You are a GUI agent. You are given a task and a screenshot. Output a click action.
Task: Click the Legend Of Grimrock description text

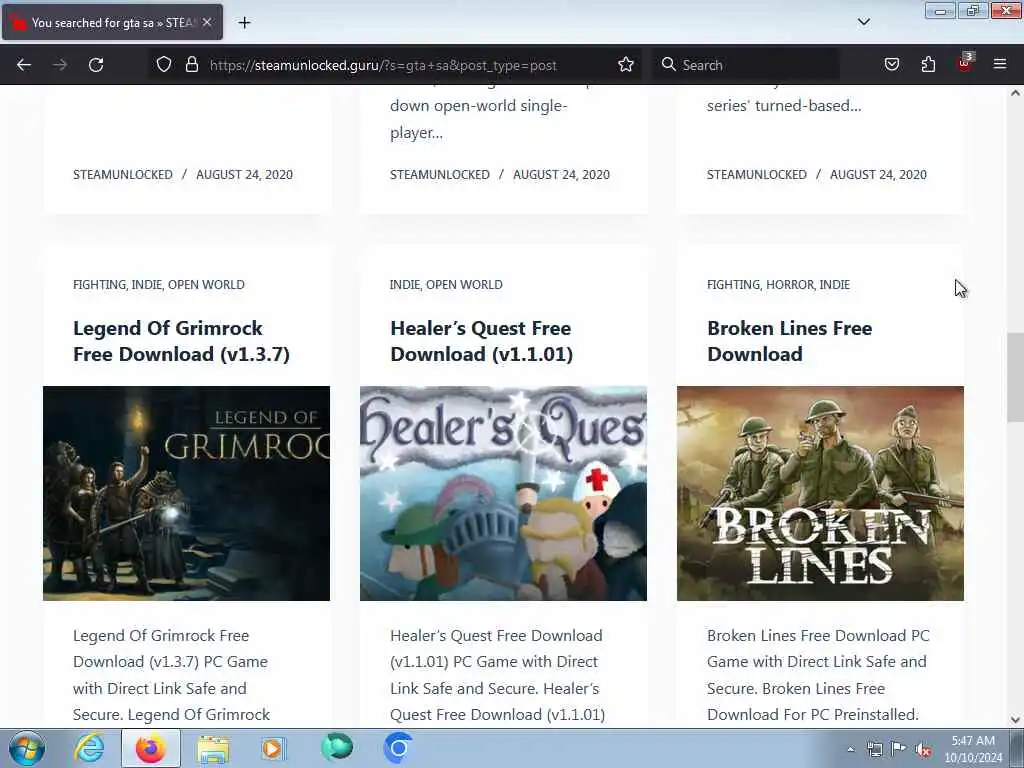pyautogui.click(x=171, y=675)
